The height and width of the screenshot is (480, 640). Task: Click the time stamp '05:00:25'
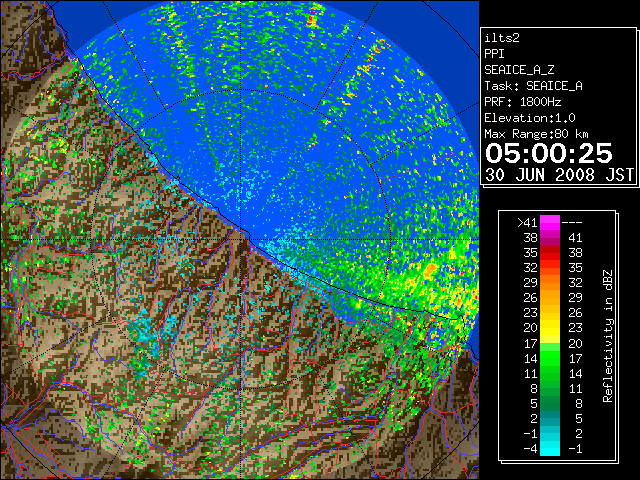click(549, 153)
